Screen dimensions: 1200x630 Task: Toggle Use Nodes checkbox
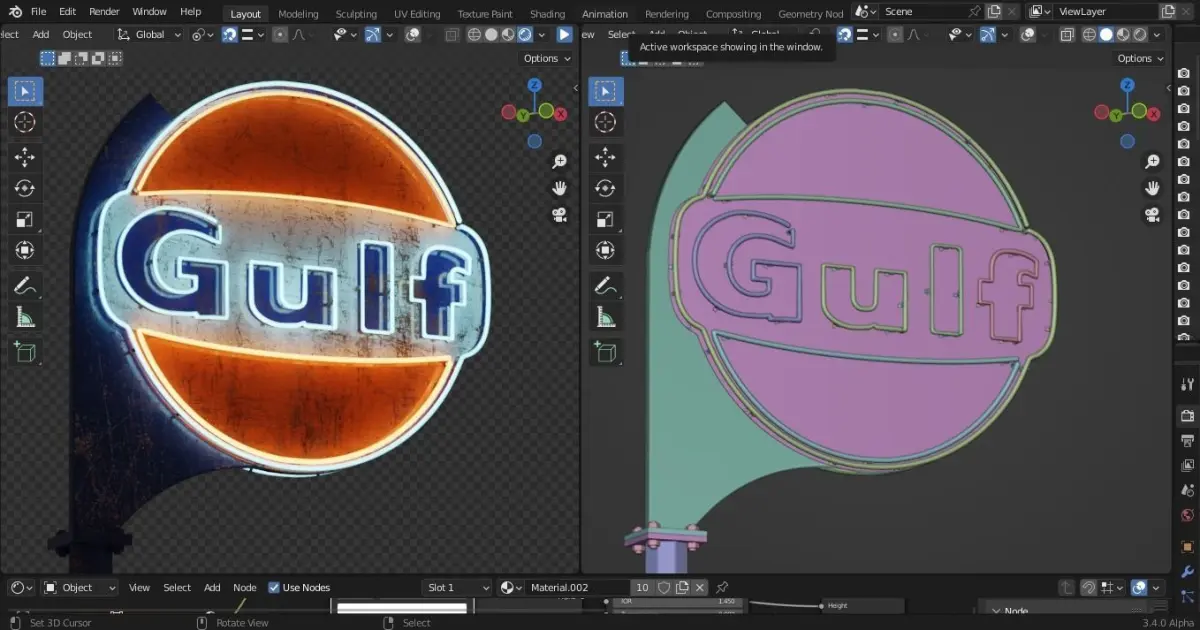pos(274,588)
